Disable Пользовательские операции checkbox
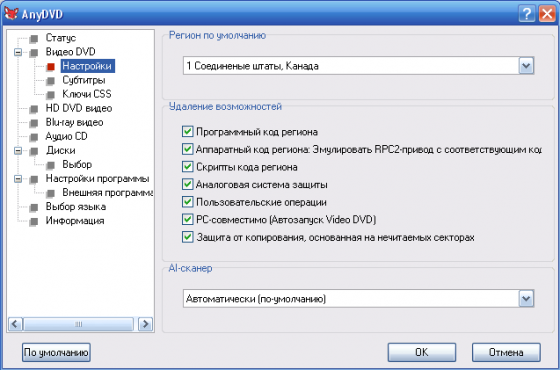This screenshot has height=370, width=560. (x=188, y=202)
